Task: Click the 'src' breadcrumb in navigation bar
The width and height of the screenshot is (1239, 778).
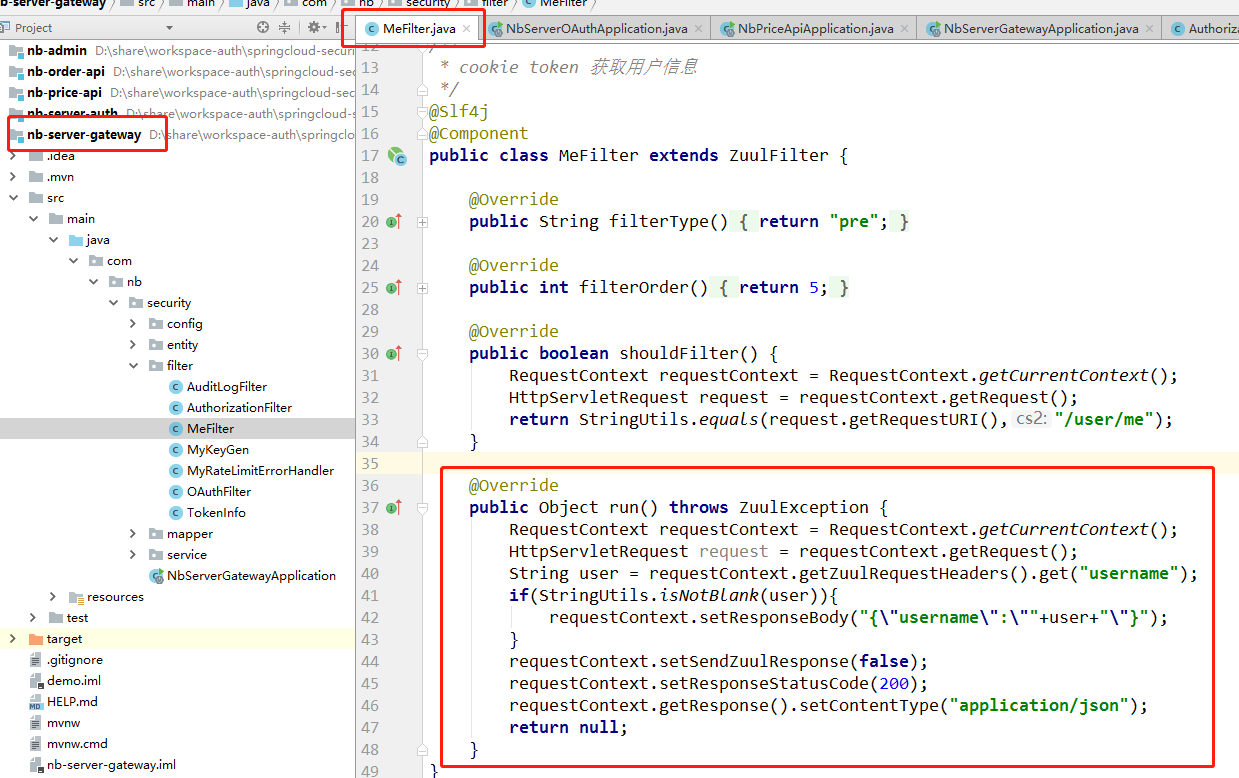Action: click(x=148, y=5)
